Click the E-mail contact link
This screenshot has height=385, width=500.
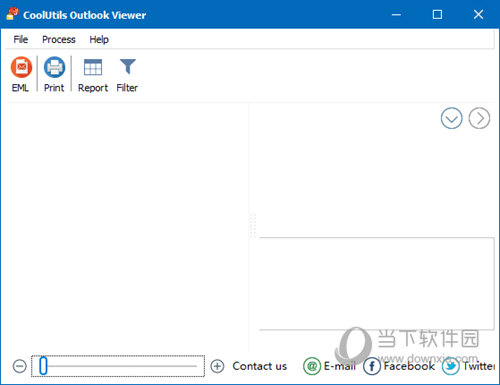point(340,366)
